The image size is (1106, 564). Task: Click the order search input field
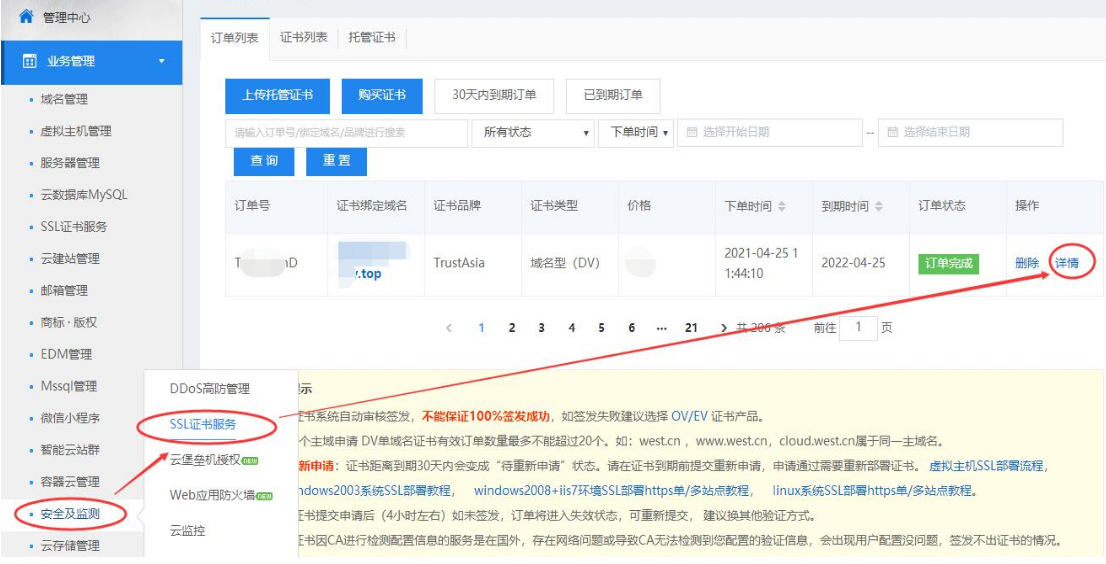point(345,132)
